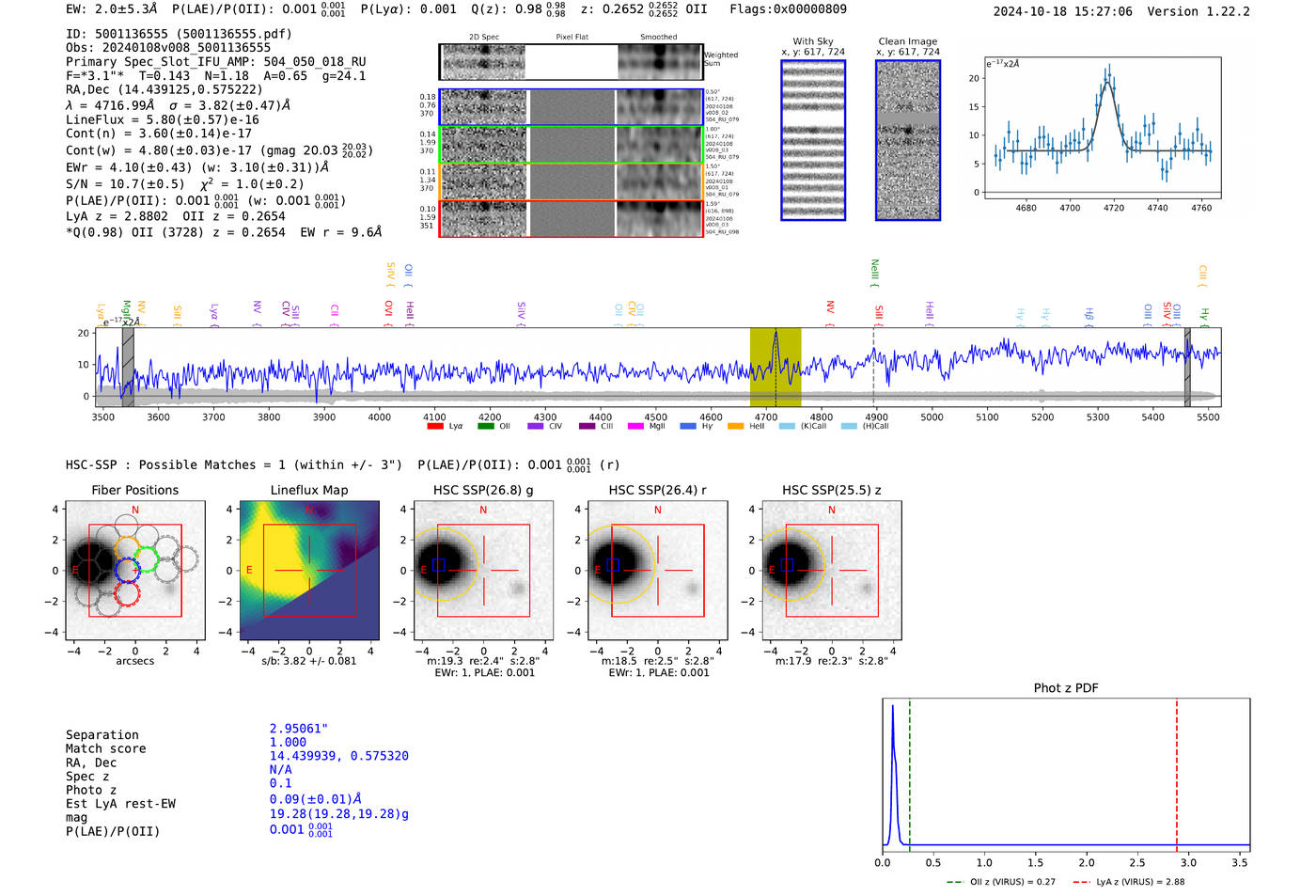This screenshot has height=896, width=1316.
Task: Select the blue-bordered 2D fiber spectrum row
Action: click(x=572, y=107)
